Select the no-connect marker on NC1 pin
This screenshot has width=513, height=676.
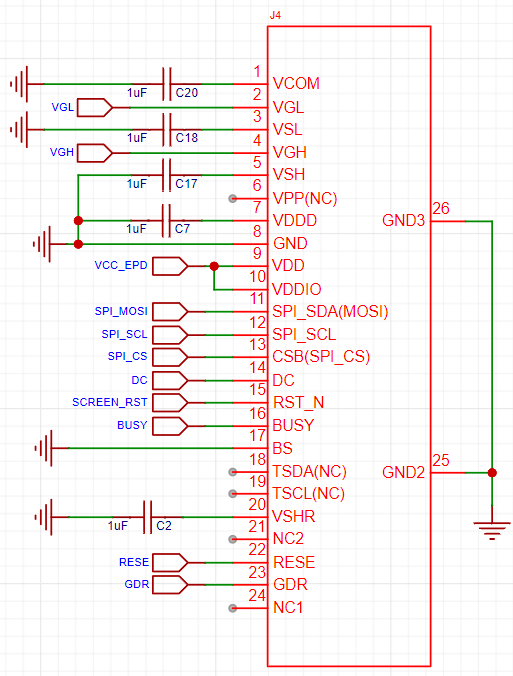pos(233,608)
